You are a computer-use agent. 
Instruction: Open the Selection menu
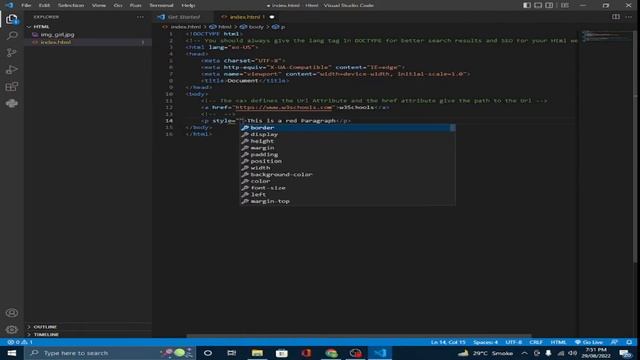(x=71, y=5)
